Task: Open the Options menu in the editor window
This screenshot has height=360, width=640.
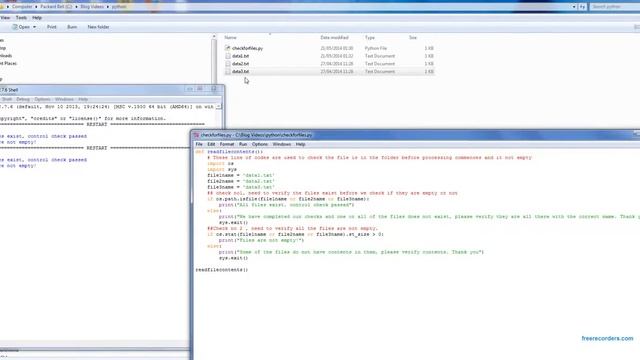Action: pos(260,144)
